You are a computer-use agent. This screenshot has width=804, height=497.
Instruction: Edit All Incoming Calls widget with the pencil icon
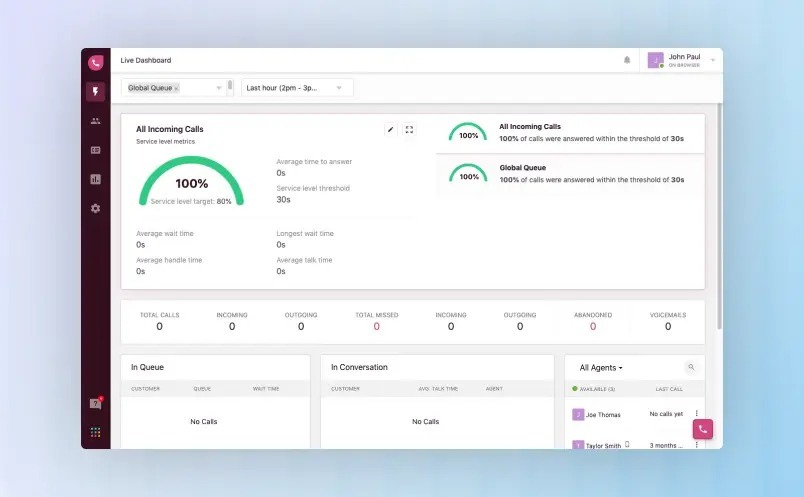tap(391, 130)
